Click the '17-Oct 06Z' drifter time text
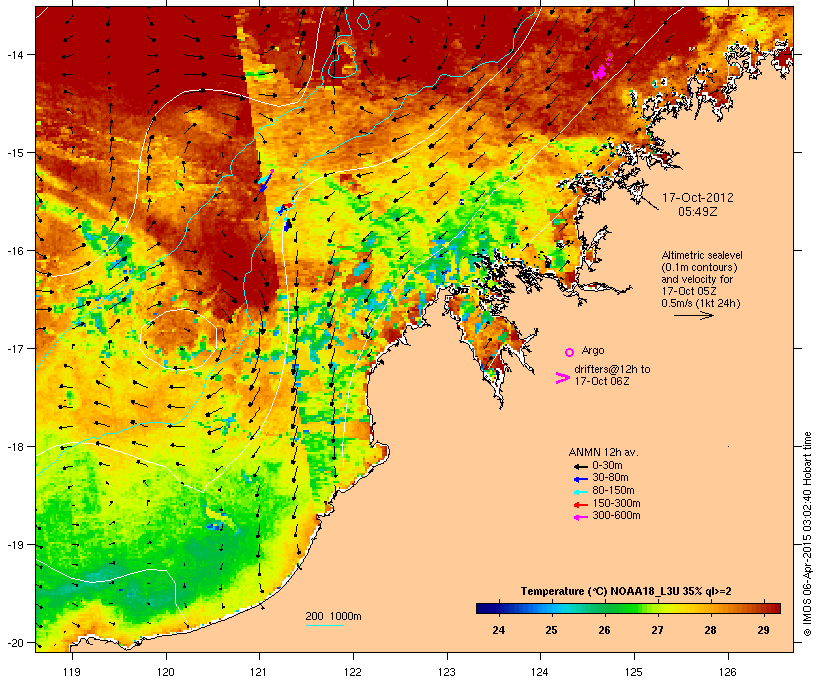Viewport: 820px width, 680px height. (602, 381)
